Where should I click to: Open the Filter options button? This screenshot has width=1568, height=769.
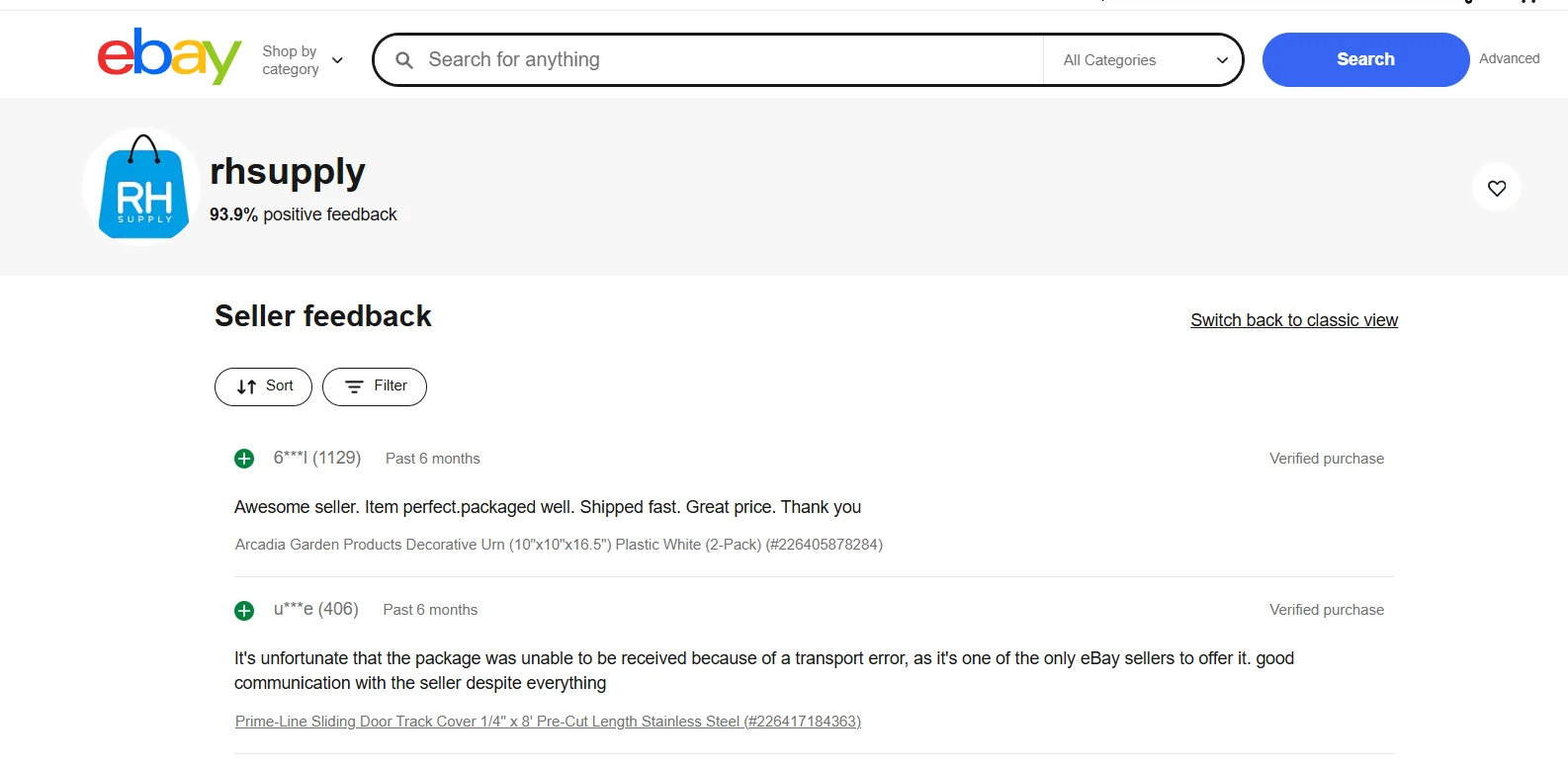375,386
